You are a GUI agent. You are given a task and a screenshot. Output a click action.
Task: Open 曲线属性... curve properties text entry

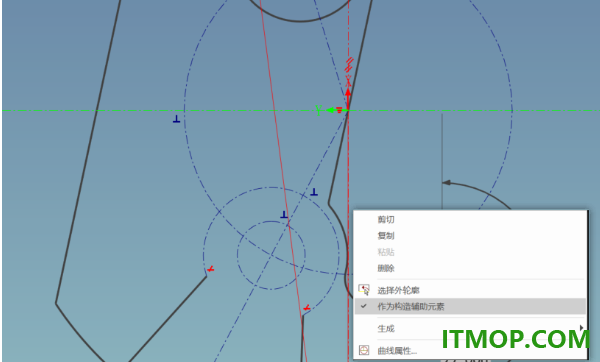pos(397,351)
